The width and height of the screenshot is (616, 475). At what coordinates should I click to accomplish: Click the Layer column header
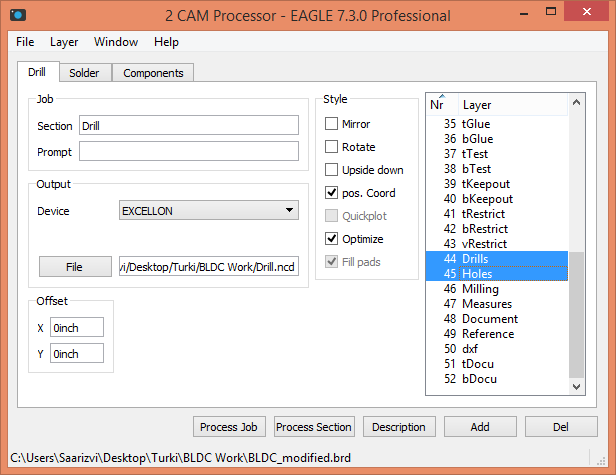[513, 105]
